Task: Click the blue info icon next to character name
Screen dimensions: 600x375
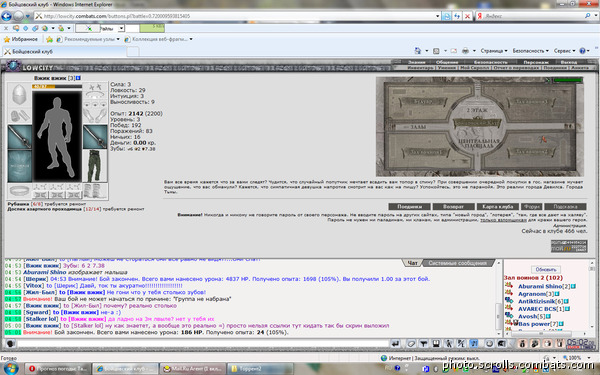Action: 78,78
